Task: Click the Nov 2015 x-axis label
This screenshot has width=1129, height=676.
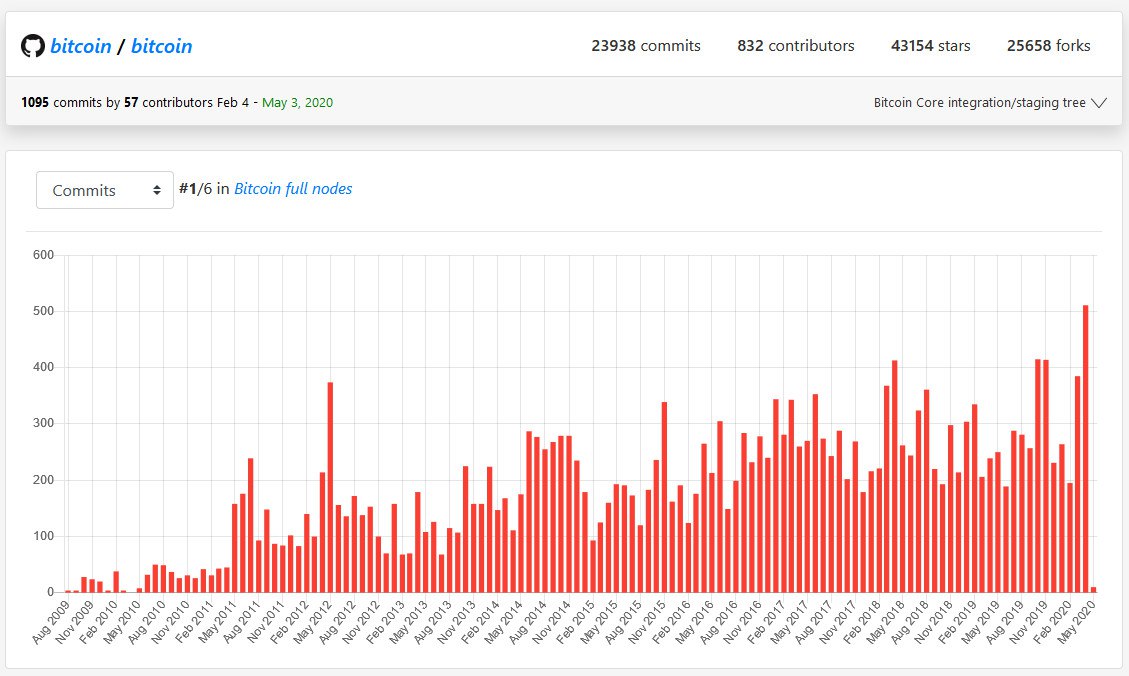Action: 647,621
